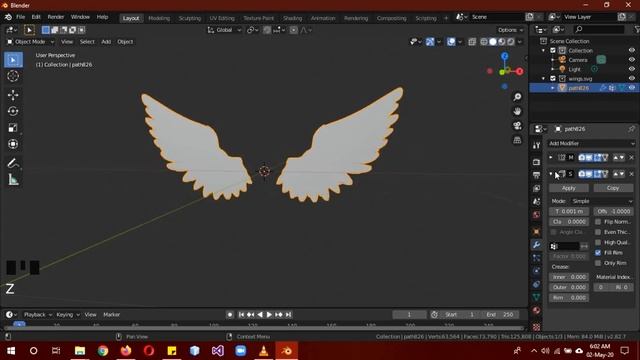Open the Physics properties tab icon
This screenshot has height=360, width=640.
(536, 271)
